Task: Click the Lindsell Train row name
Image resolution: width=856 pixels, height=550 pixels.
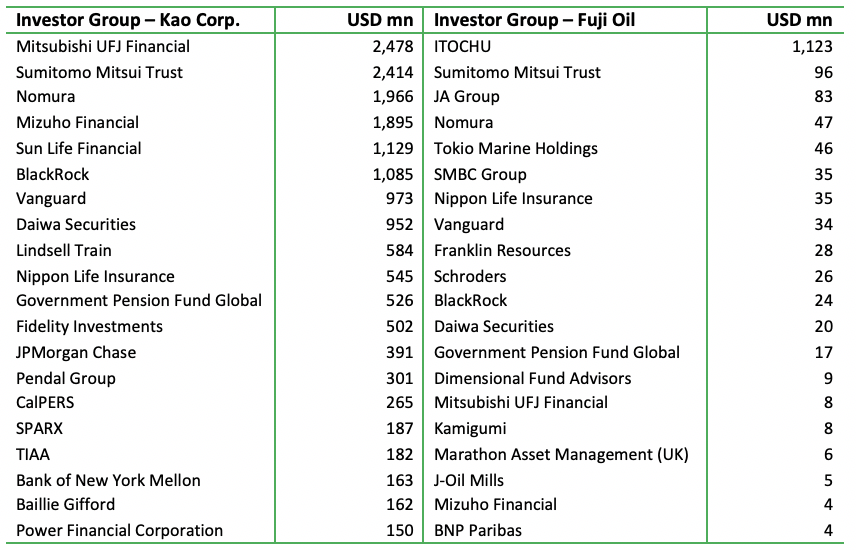Action: coord(64,250)
